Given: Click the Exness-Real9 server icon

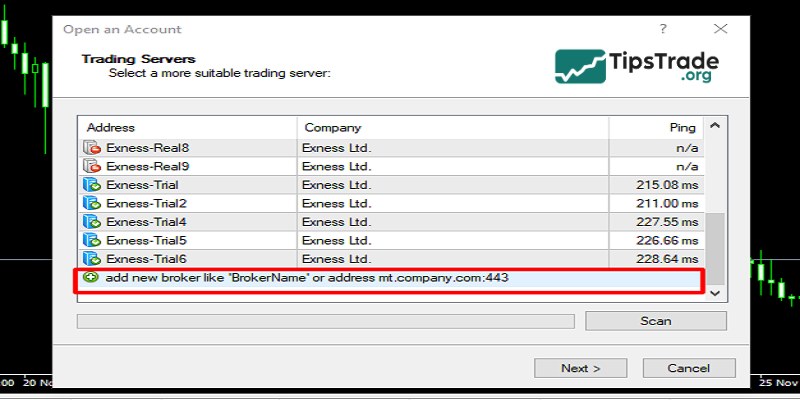Looking at the screenshot, I should tap(92, 166).
